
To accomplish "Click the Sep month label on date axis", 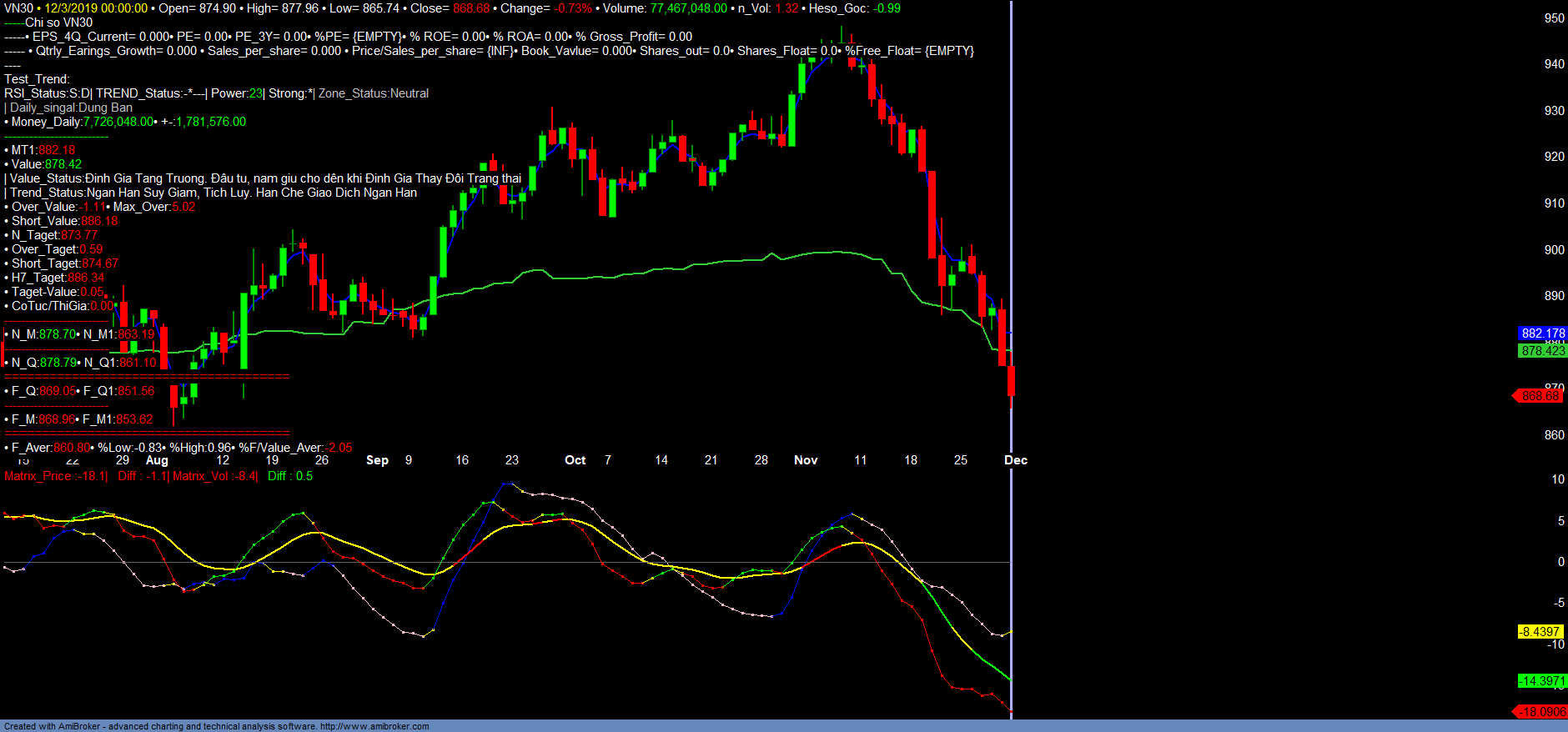I will 377,460.
